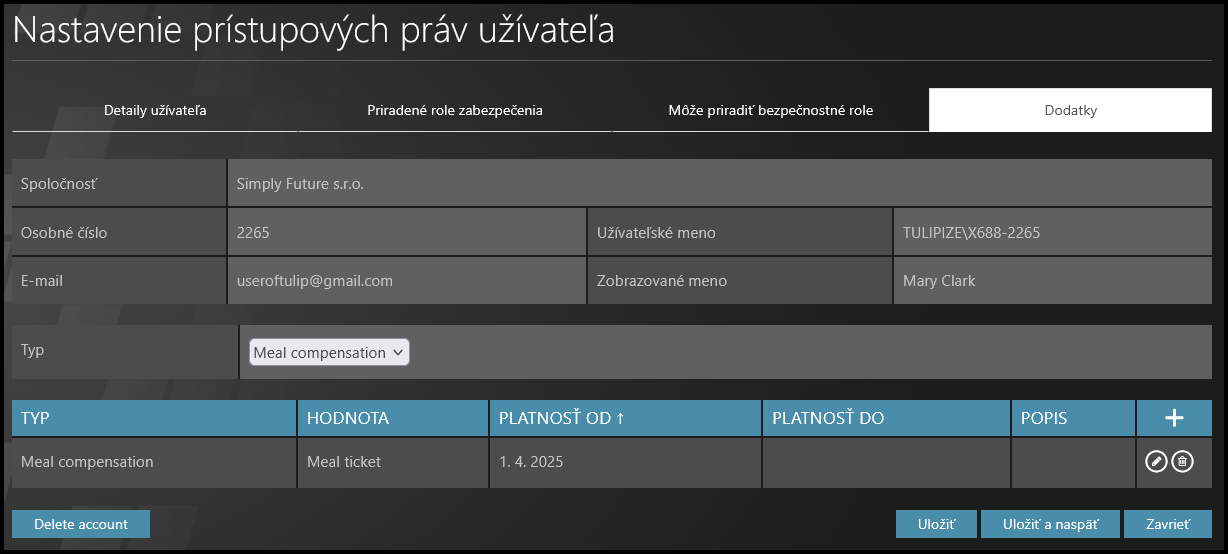Open the Typ dropdown showing Meal compensation
This screenshot has height=554, width=1228.
tap(329, 352)
